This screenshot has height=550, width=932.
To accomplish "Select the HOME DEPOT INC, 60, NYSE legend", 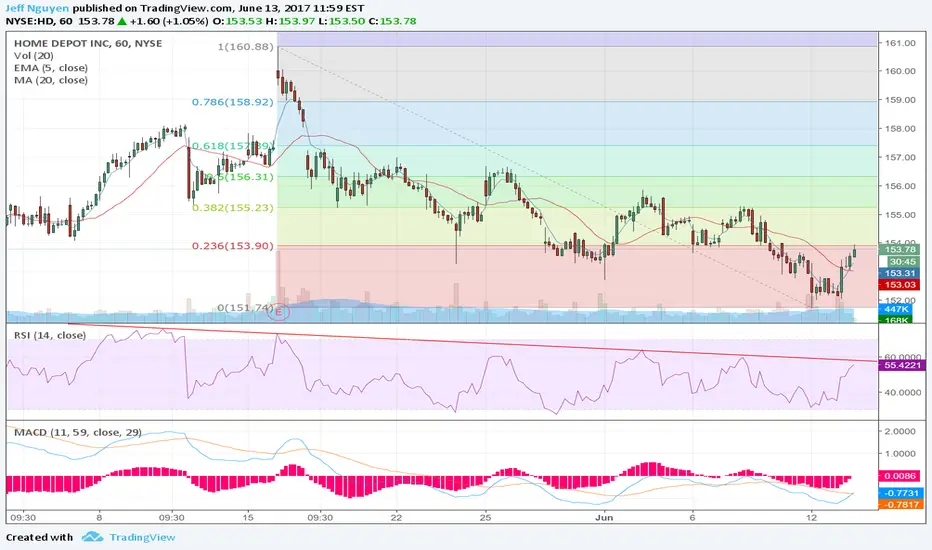I will (x=88, y=43).
